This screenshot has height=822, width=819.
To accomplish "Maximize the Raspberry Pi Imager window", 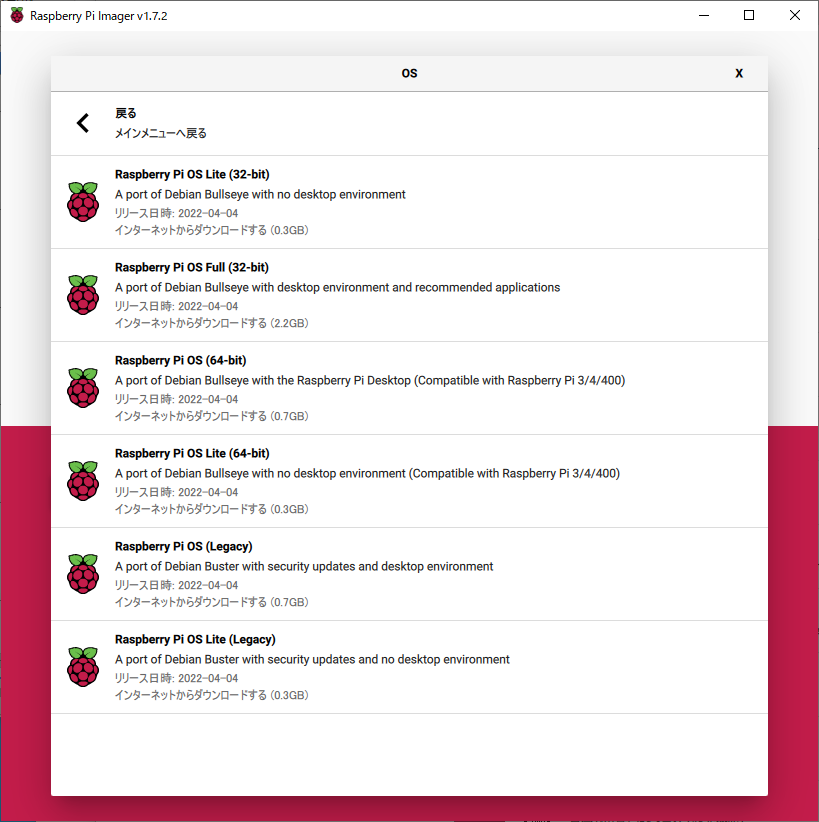I will pyautogui.click(x=749, y=15).
